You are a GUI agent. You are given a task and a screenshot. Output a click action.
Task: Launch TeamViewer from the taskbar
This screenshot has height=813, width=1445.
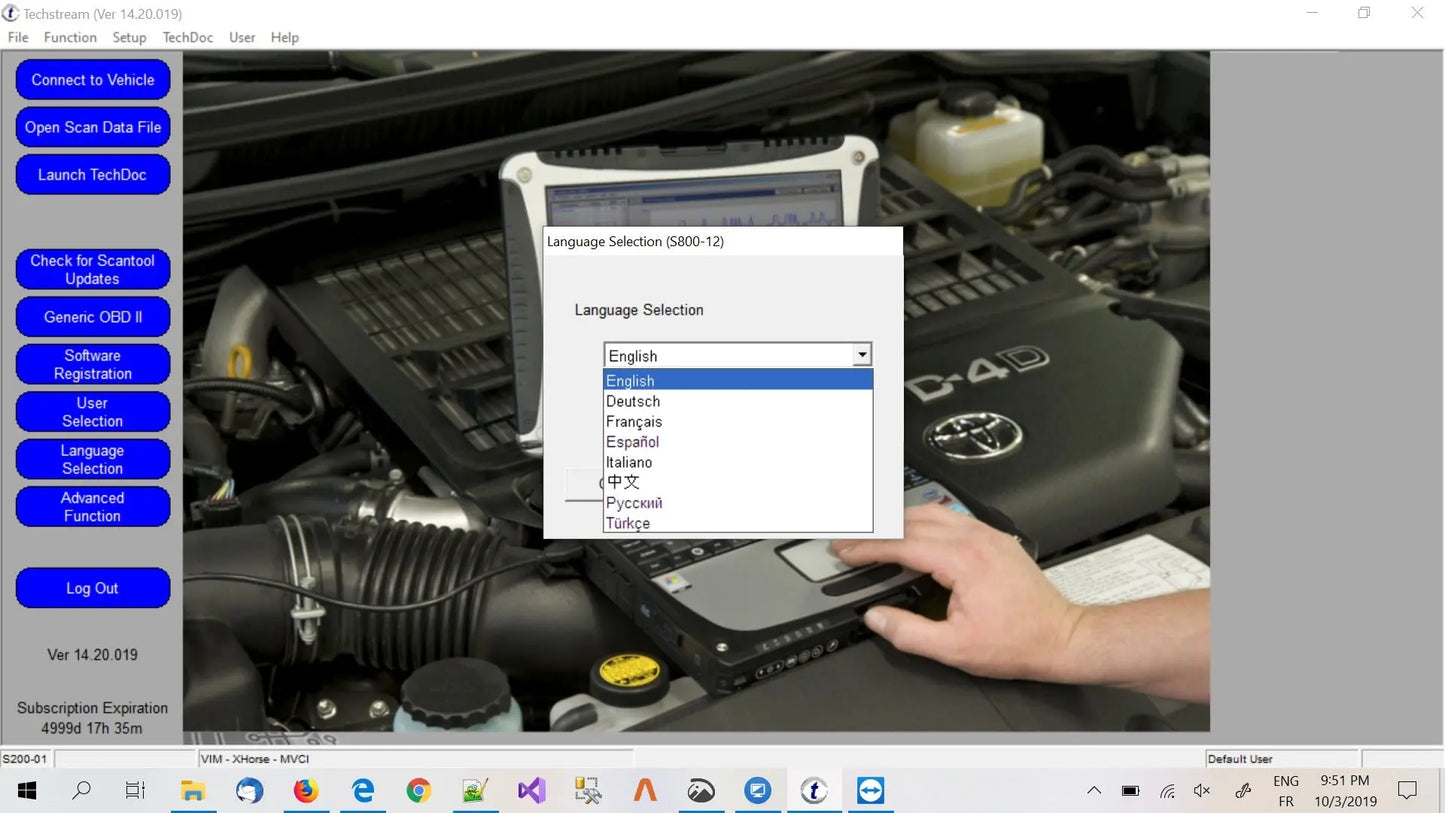pos(870,790)
